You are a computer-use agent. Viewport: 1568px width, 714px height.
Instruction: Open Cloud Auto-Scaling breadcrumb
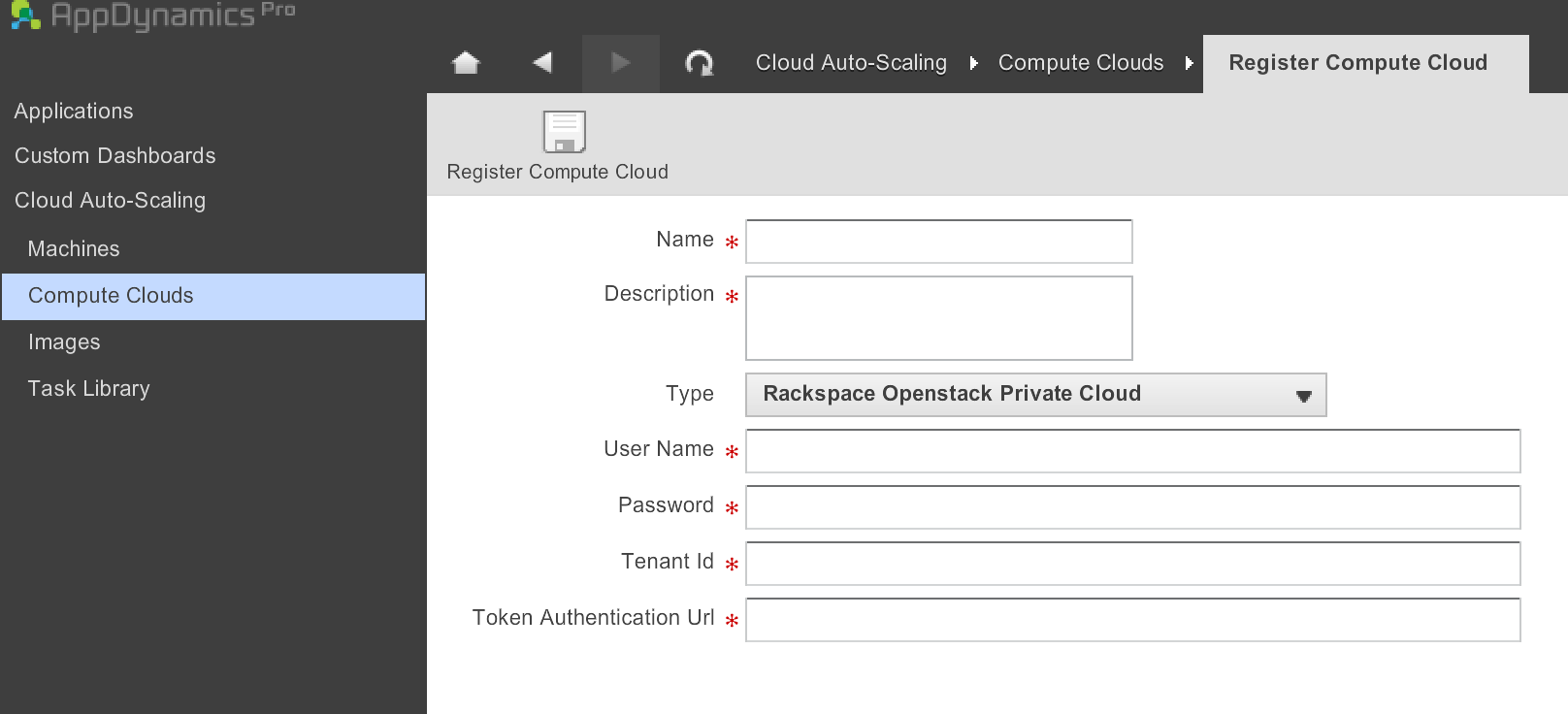(x=851, y=63)
